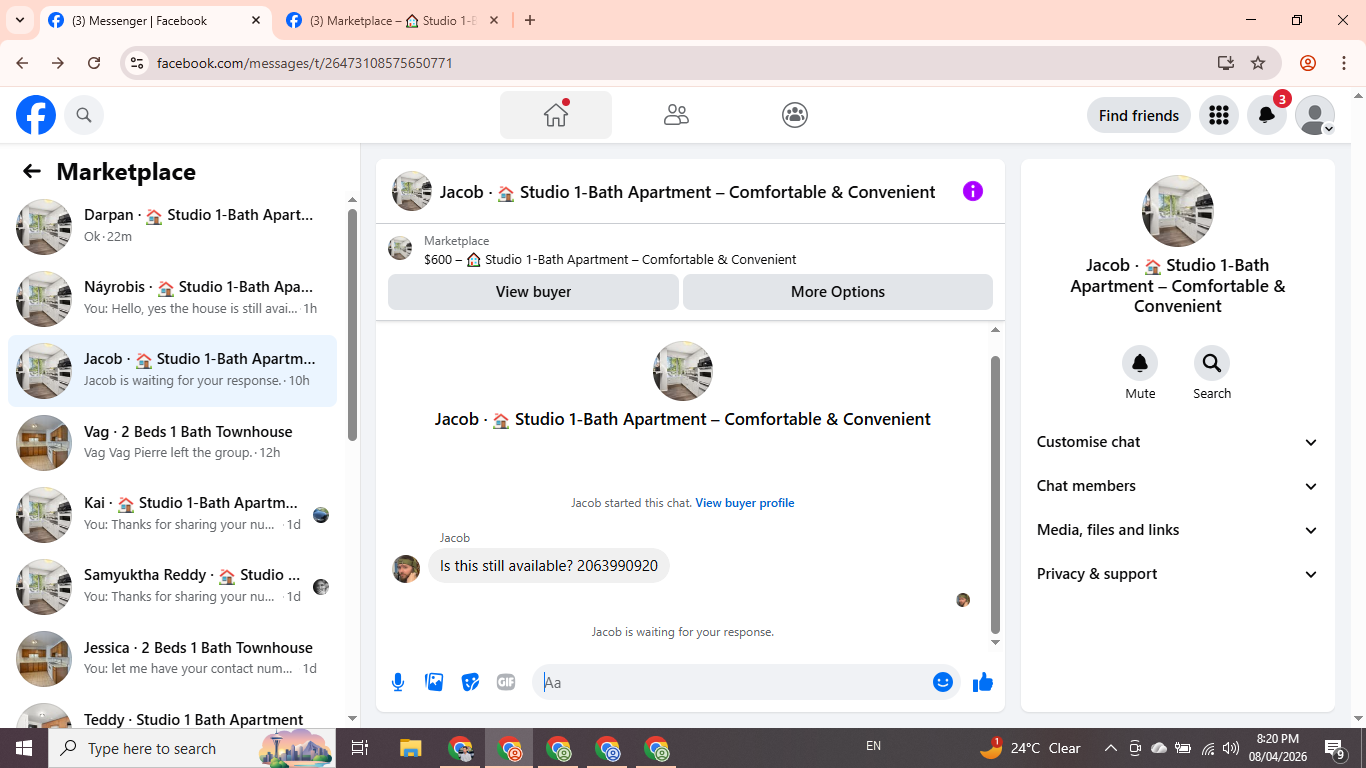Click the back arrow beside Marketplace
This screenshot has width=1366, height=768.
click(32, 171)
